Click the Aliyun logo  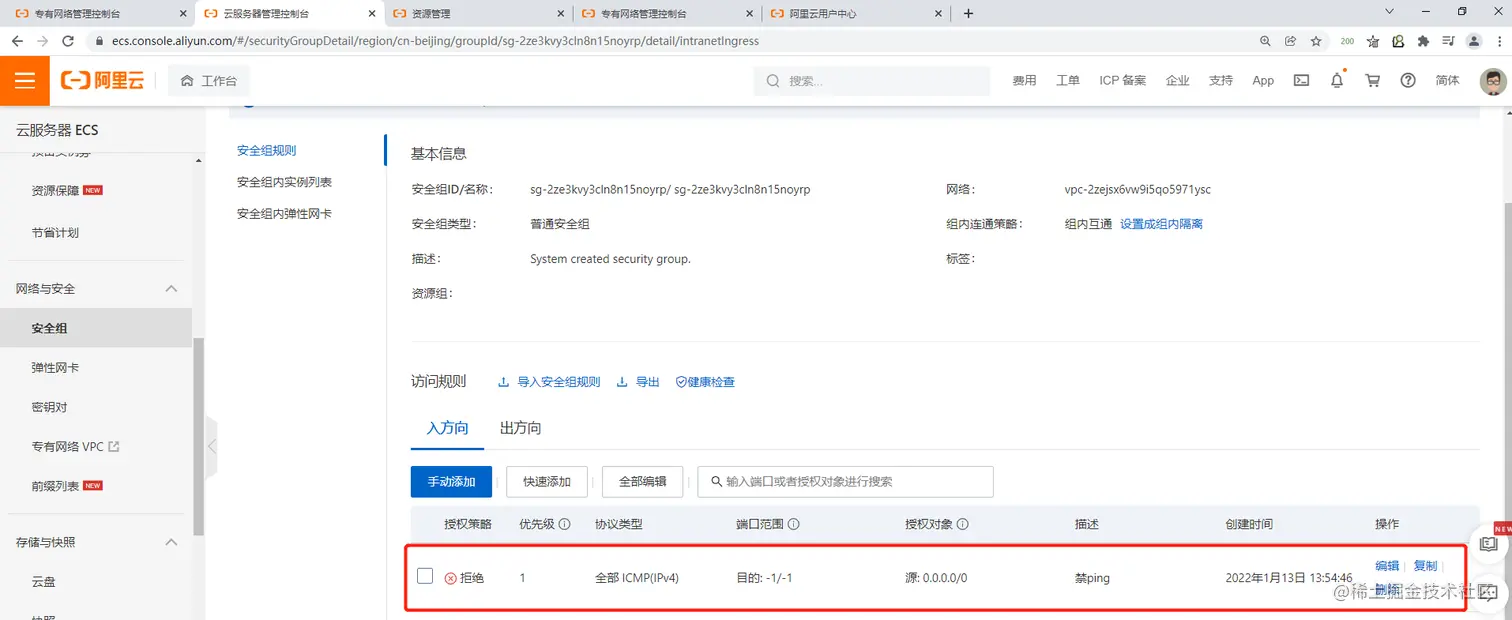point(102,81)
